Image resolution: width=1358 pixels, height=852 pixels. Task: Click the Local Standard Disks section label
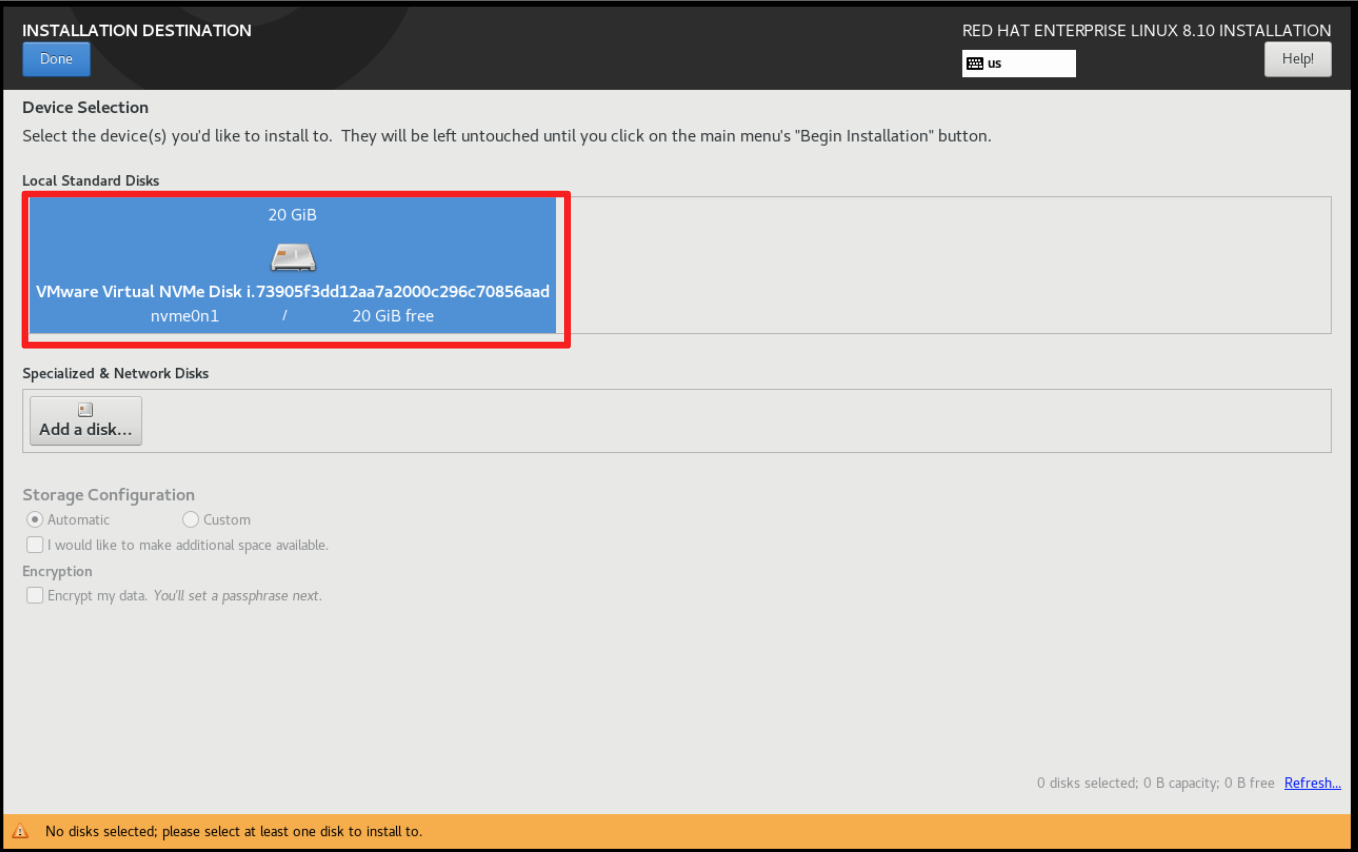(90, 180)
